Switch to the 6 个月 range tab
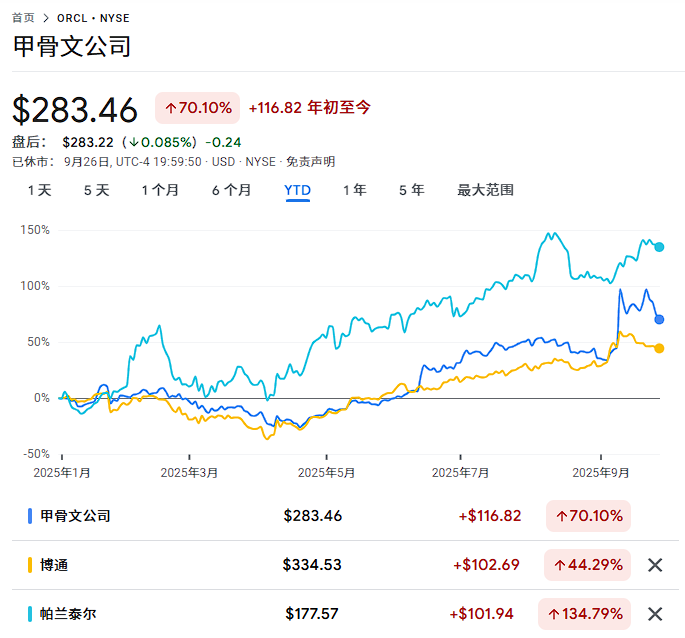This screenshot has height=638, width=685. [x=231, y=190]
